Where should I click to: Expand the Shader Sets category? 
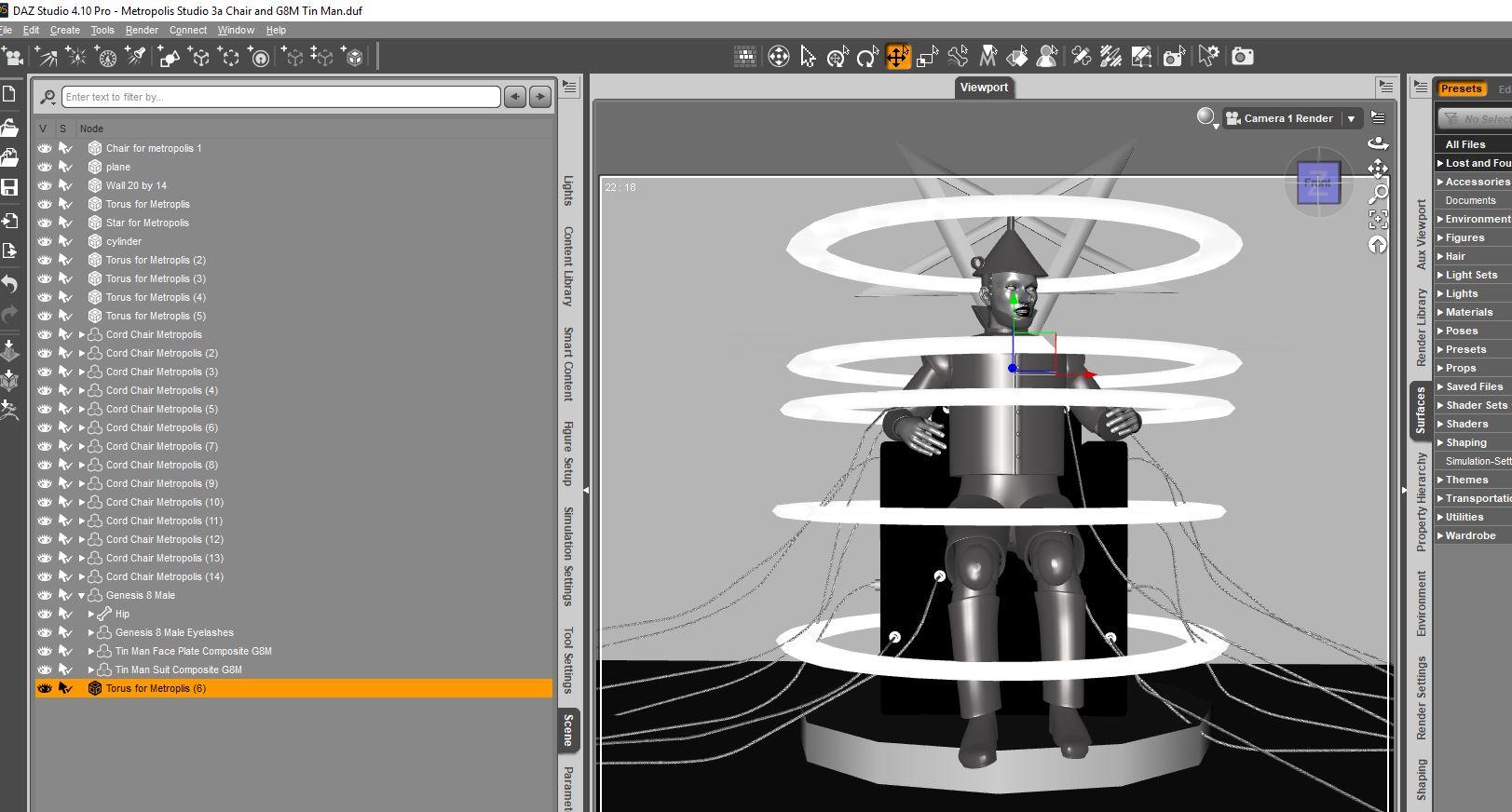(1440, 405)
